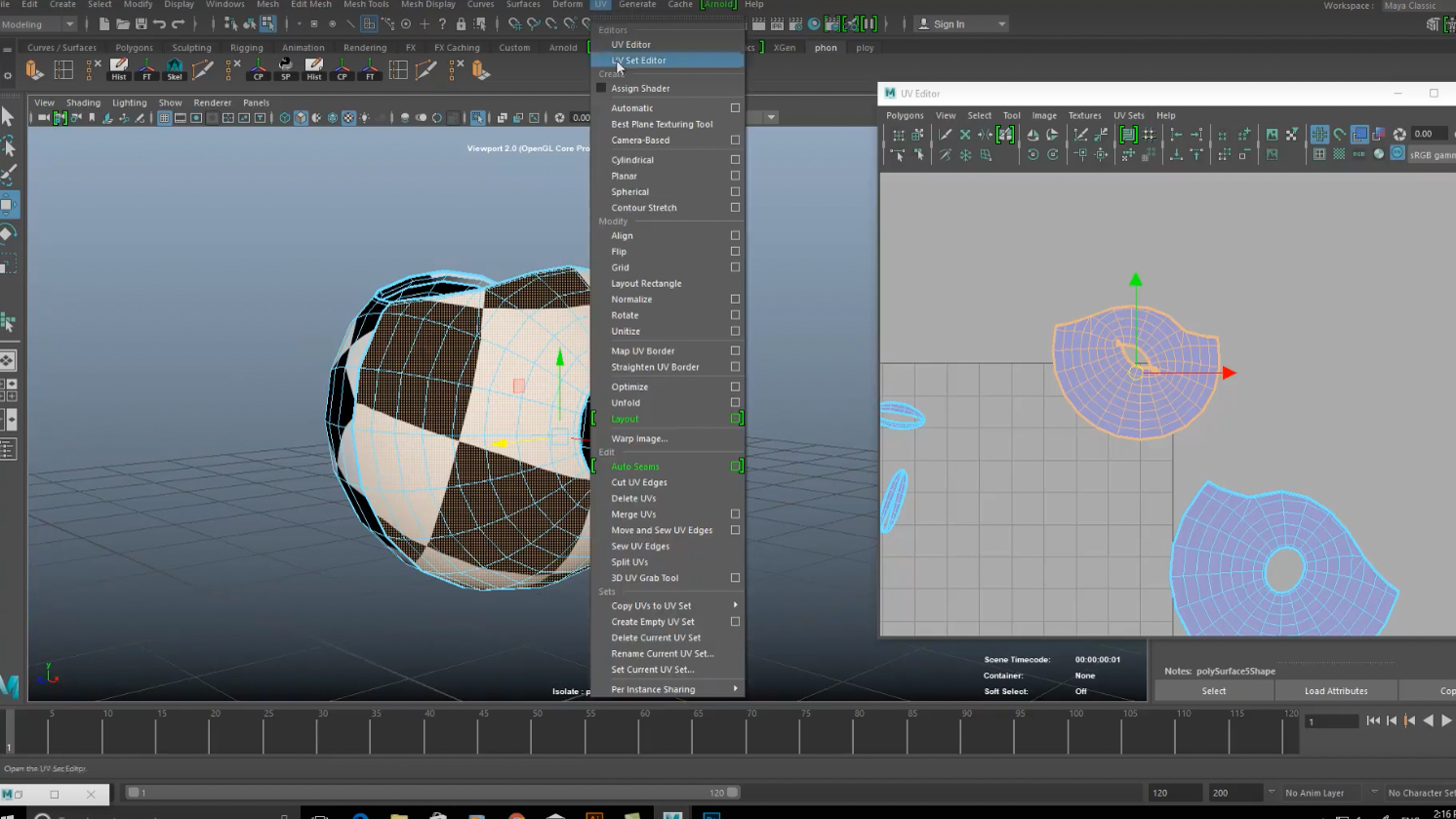Open the Unfold option box
The height and width of the screenshot is (819, 1456).
pyautogui.click(x=735, y=403)
